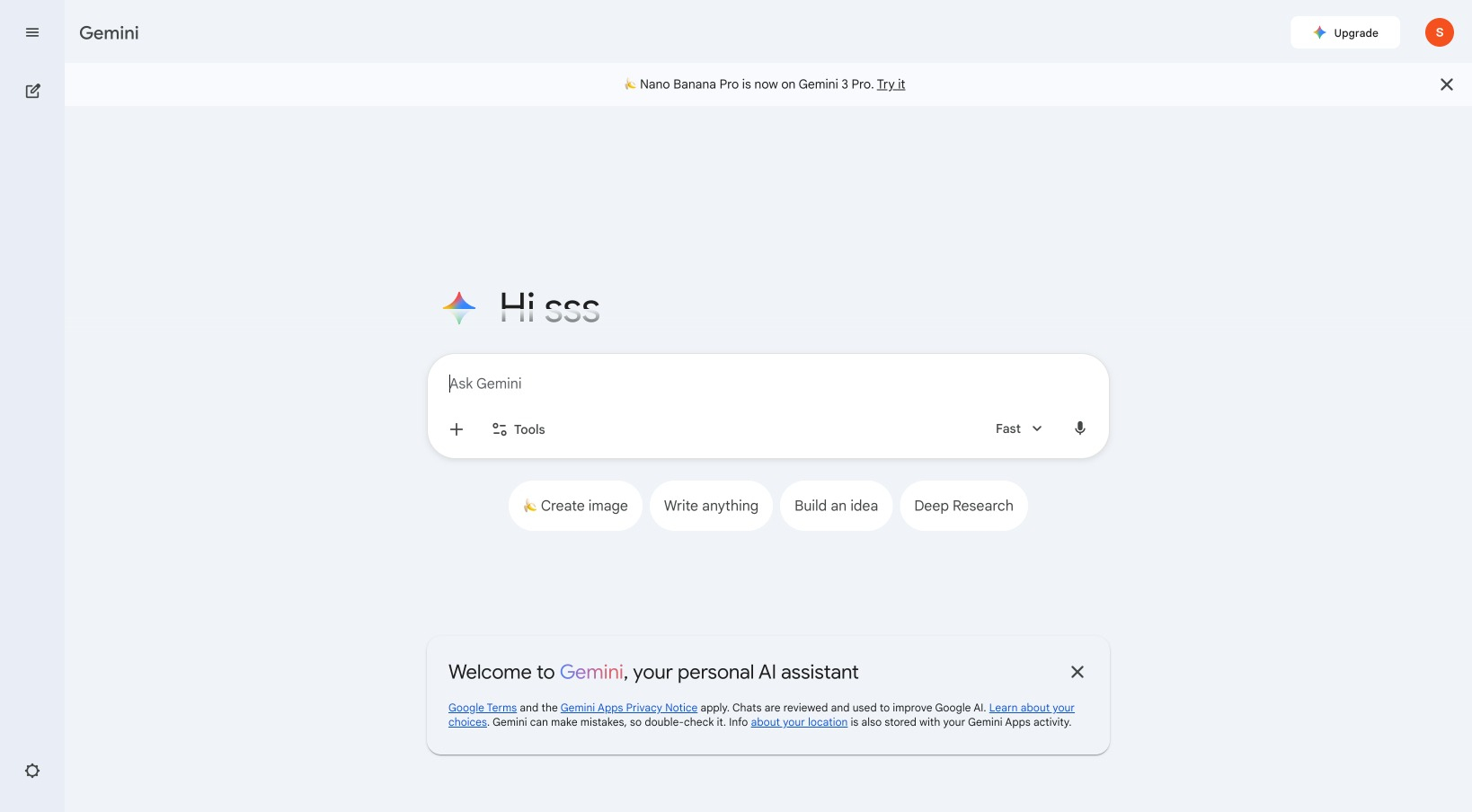Dismiss the Nano Banana Pro banner
The width and height of the screenshot is (1472, 812).
tap(1446, 84)
